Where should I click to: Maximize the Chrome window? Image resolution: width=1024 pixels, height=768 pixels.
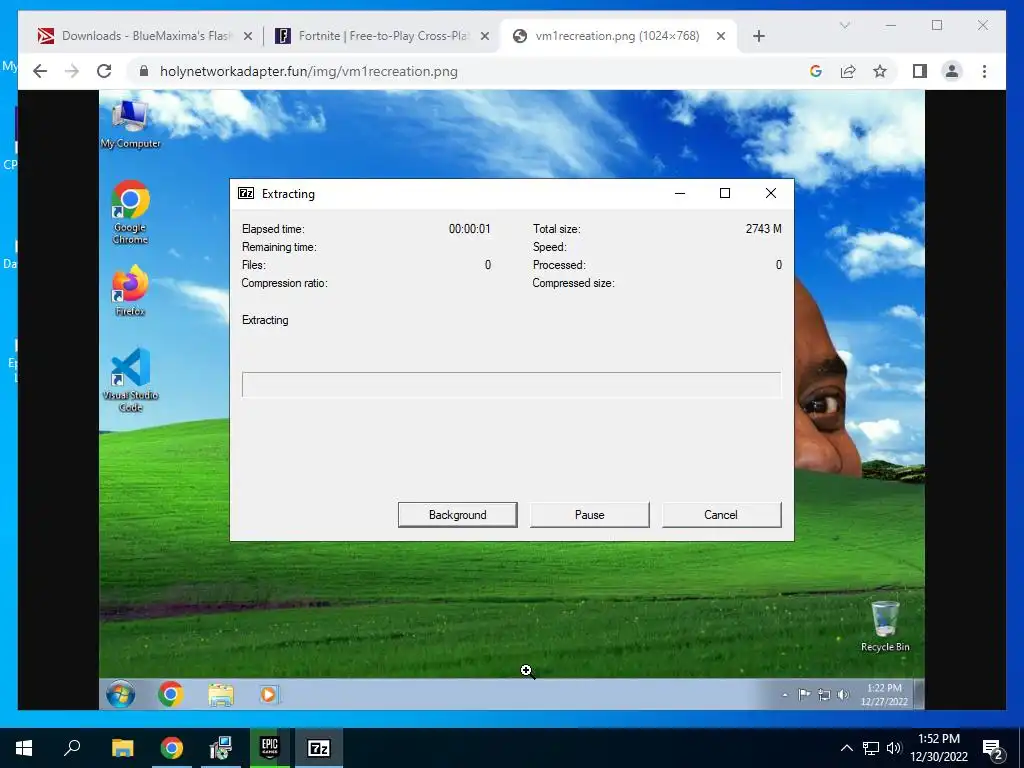937,25
